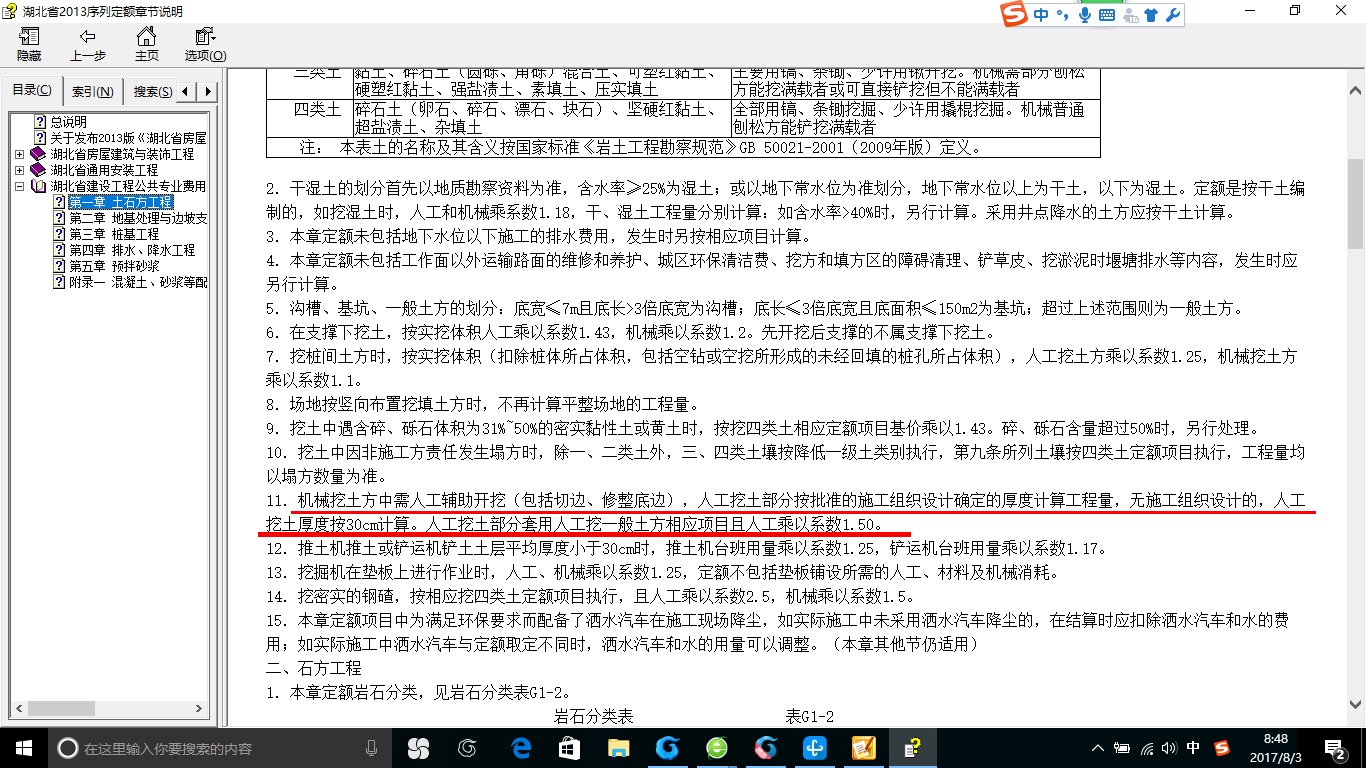The width and height of the screenshot is (1366, 768).
Task: Switch to the 搜索(S) search tab
Action: (151, 92)
